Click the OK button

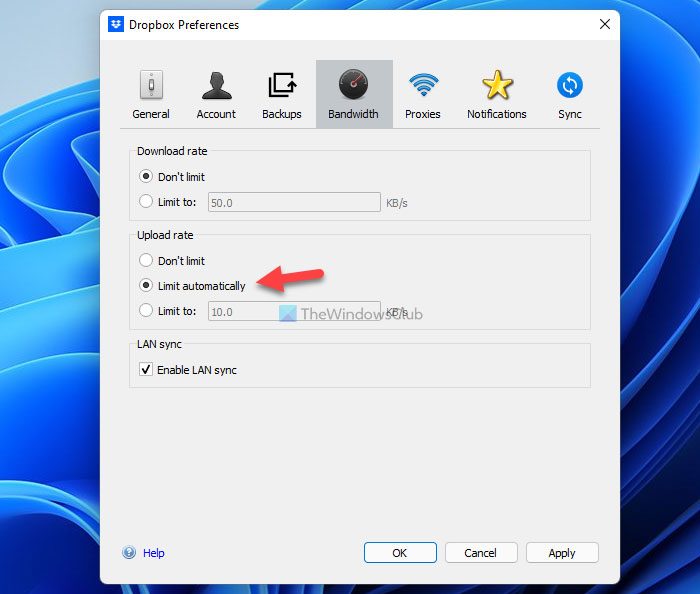(400, 553)
